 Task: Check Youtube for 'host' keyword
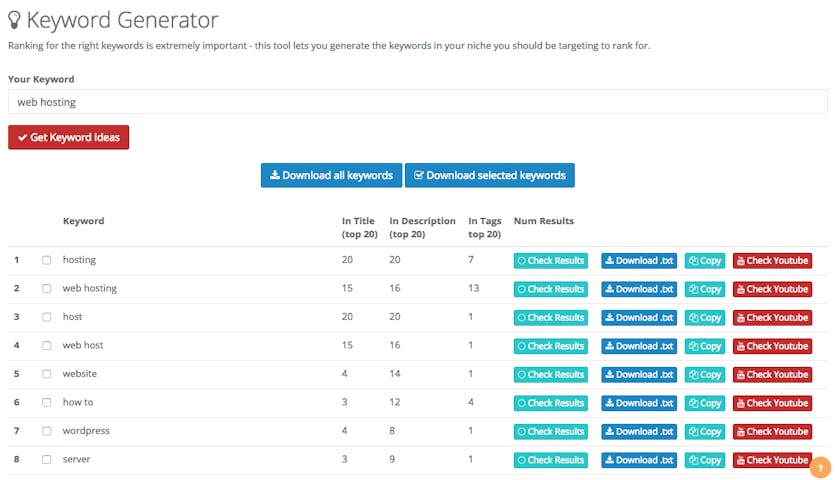point(772,318)
